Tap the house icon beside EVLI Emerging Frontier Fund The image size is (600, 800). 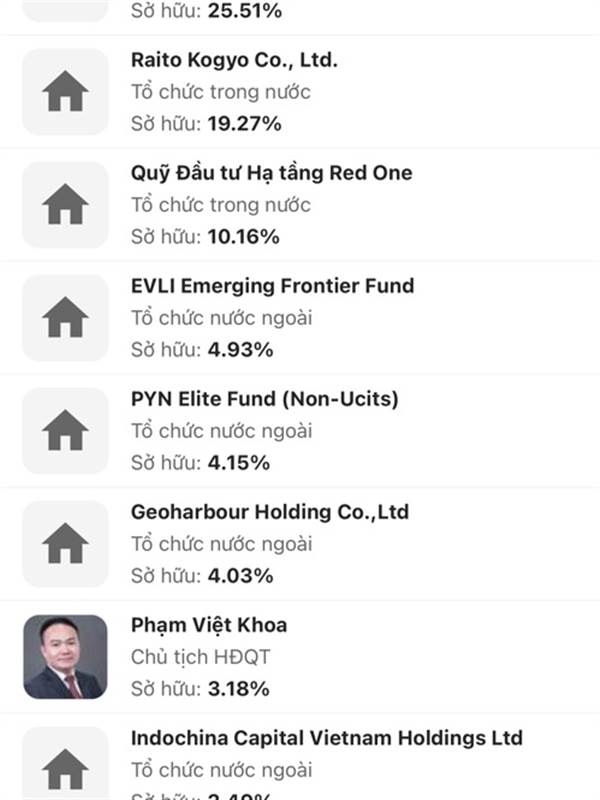pos(65,318)
